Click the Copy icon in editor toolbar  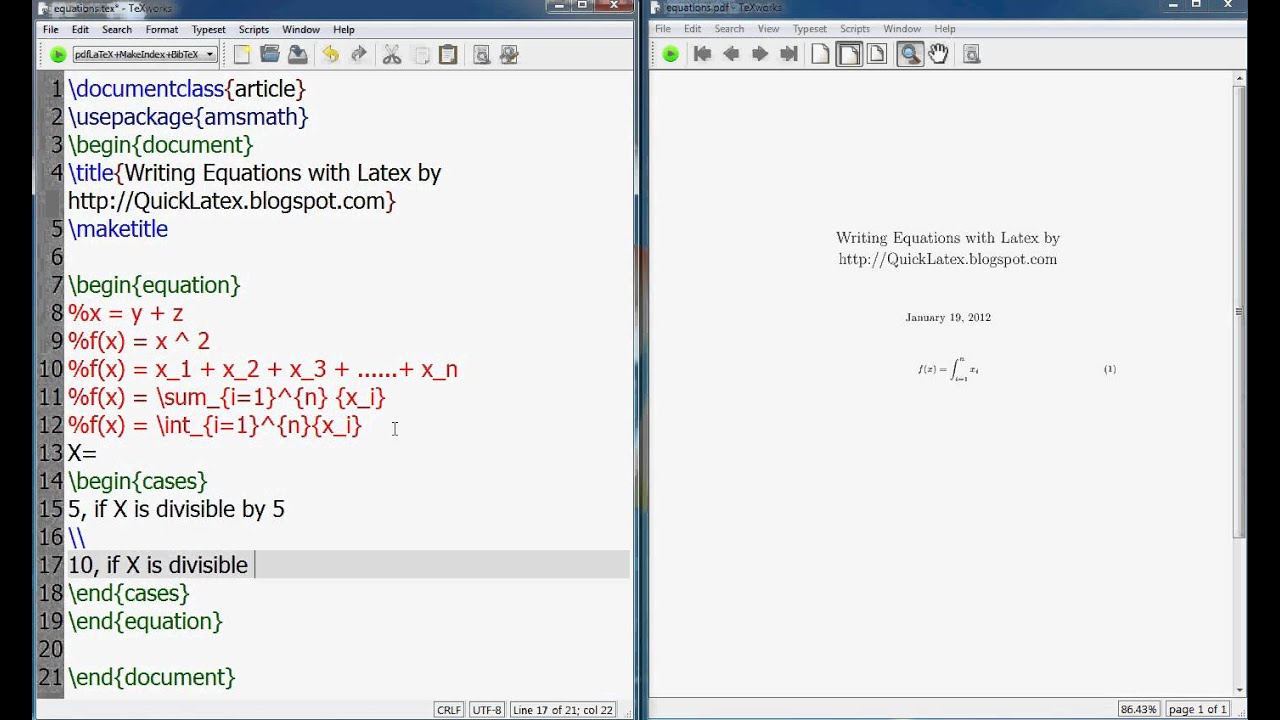click(x=420, y=54)
